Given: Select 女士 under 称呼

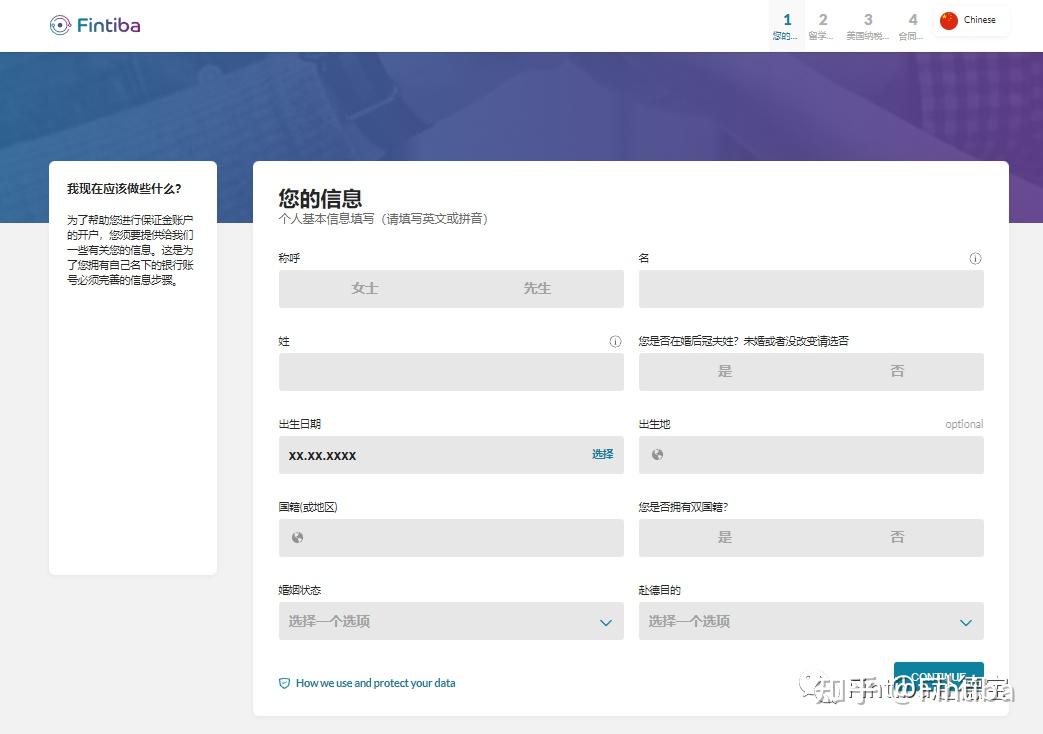Looking at the screenshot, I should (x=364, y=288).
